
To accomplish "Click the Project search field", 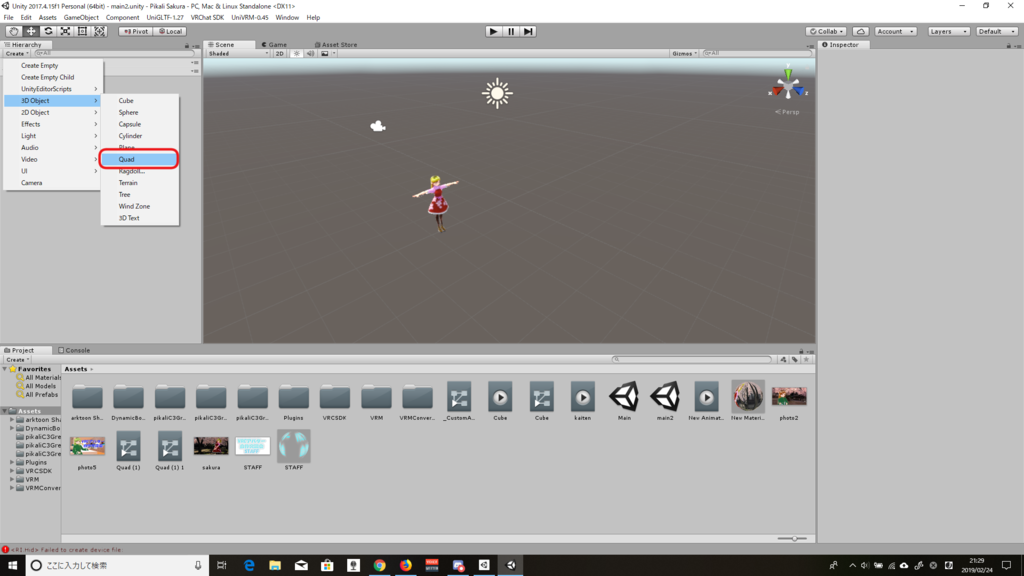I will pos(692,359).
